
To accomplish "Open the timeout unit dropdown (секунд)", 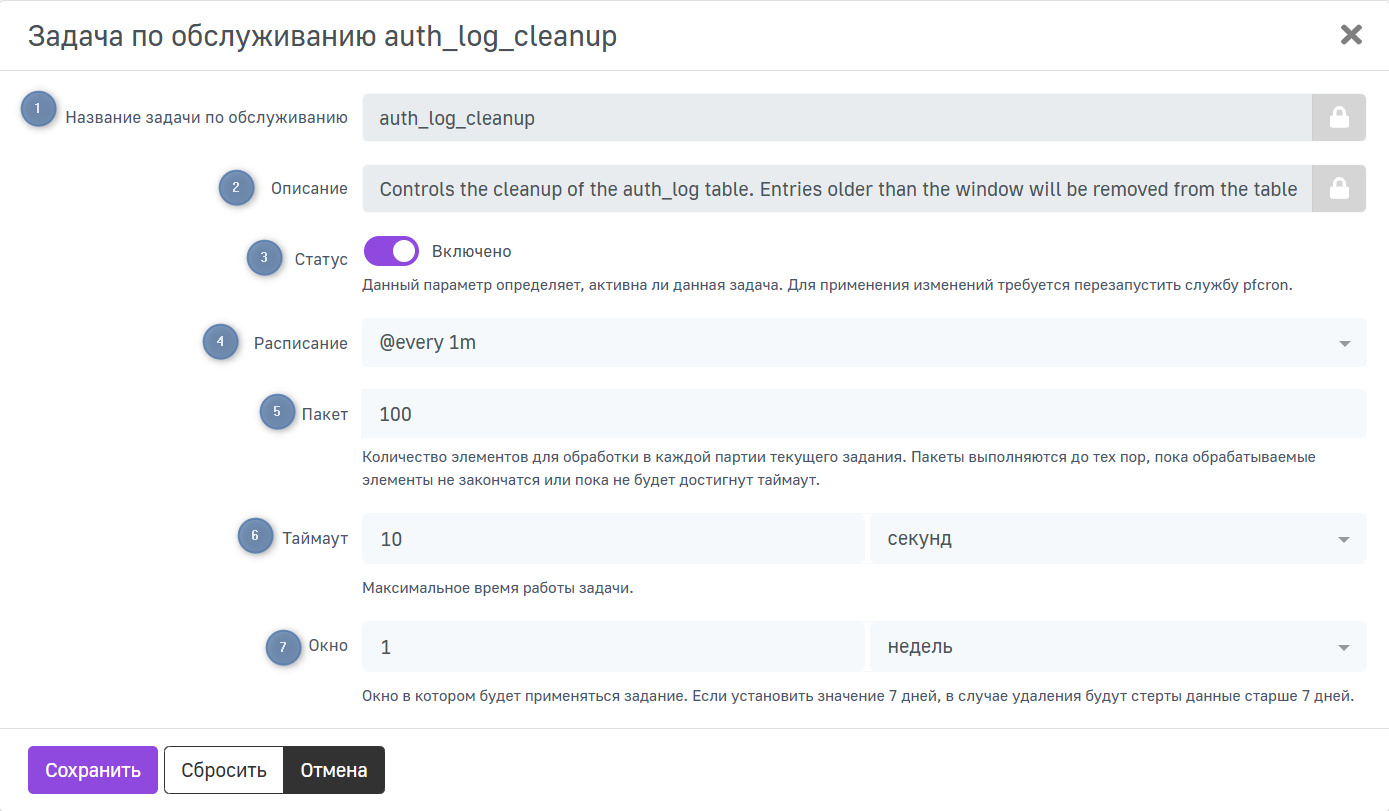I will 1117,539.
